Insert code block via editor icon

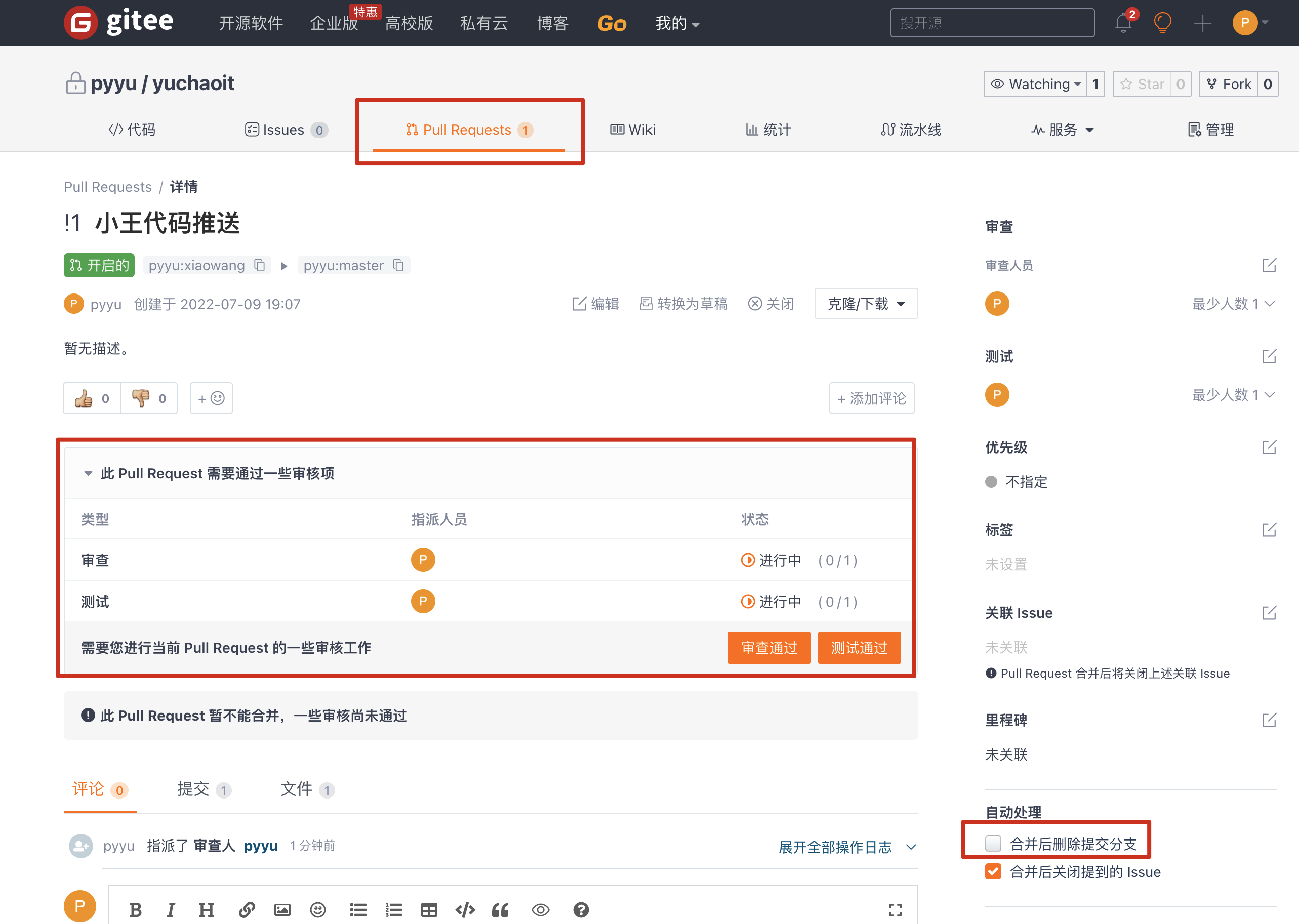pyautogui.click(x=465, y=910)
